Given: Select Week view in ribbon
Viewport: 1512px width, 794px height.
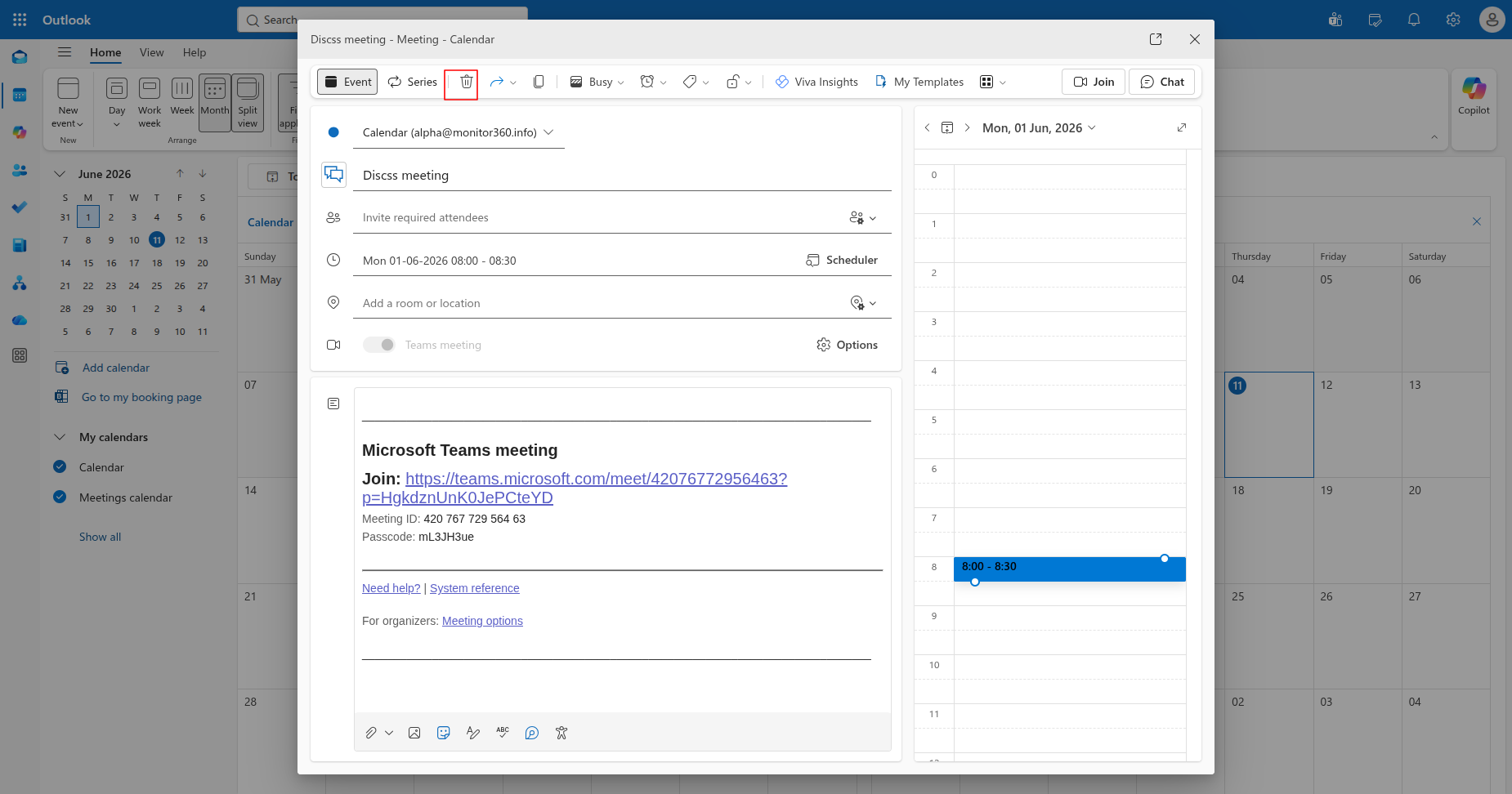Looking at the screenshot, I should pos(182,102).
